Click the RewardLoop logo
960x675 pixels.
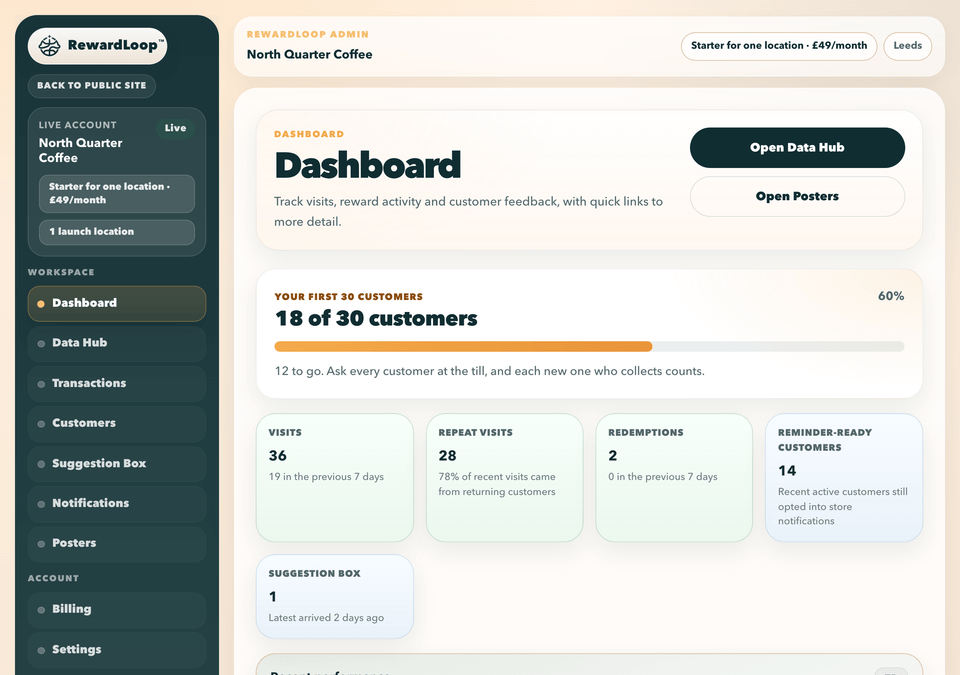coord(97,46)
